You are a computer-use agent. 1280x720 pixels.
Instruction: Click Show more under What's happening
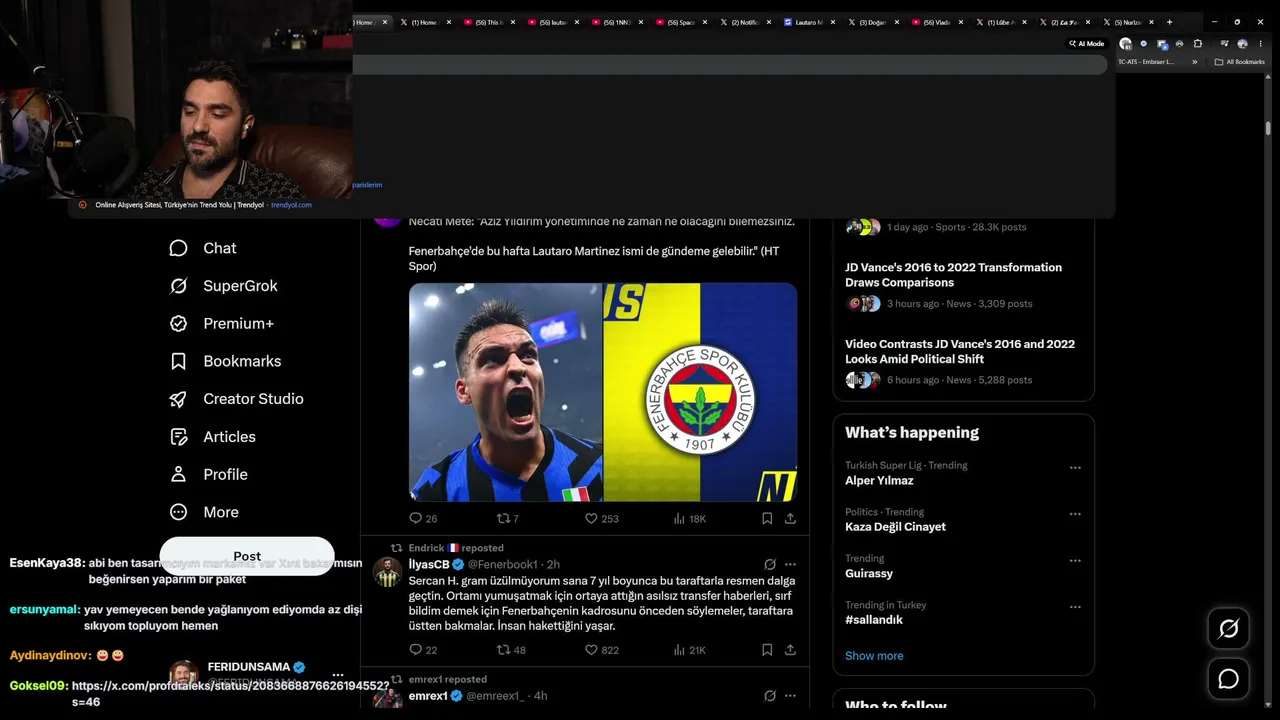click(x=874, y=656)
